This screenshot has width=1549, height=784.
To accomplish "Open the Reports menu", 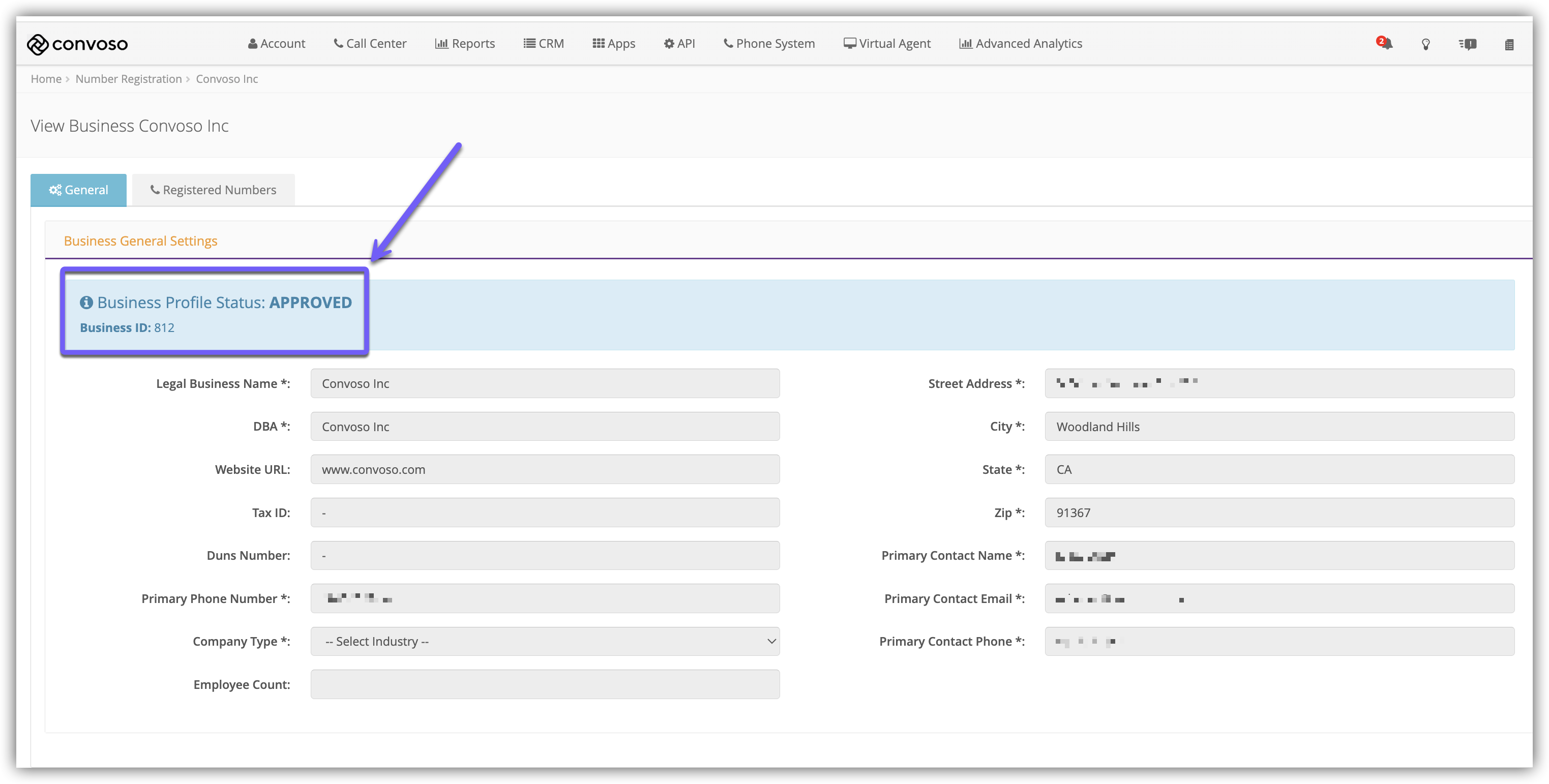I will [x=465, y=43].
